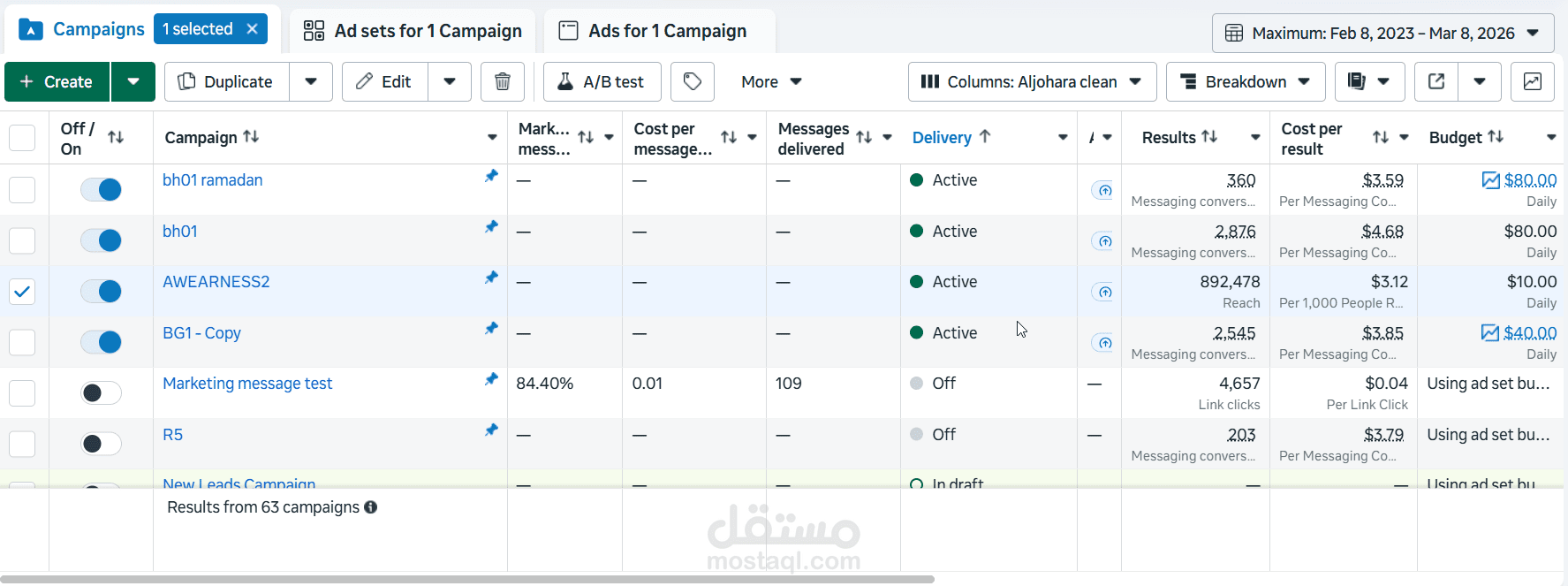
Task: Click the A/B test button
Action: click(x=602, y=82)
